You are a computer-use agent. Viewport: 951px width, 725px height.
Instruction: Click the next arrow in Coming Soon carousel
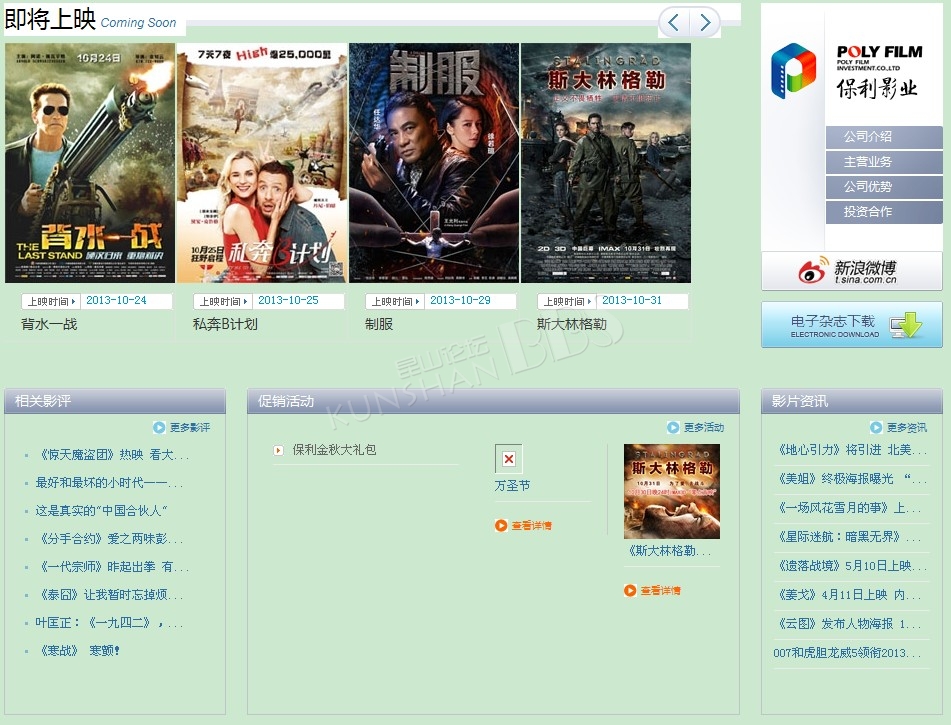pyautogui.click(x=705, y=22)
